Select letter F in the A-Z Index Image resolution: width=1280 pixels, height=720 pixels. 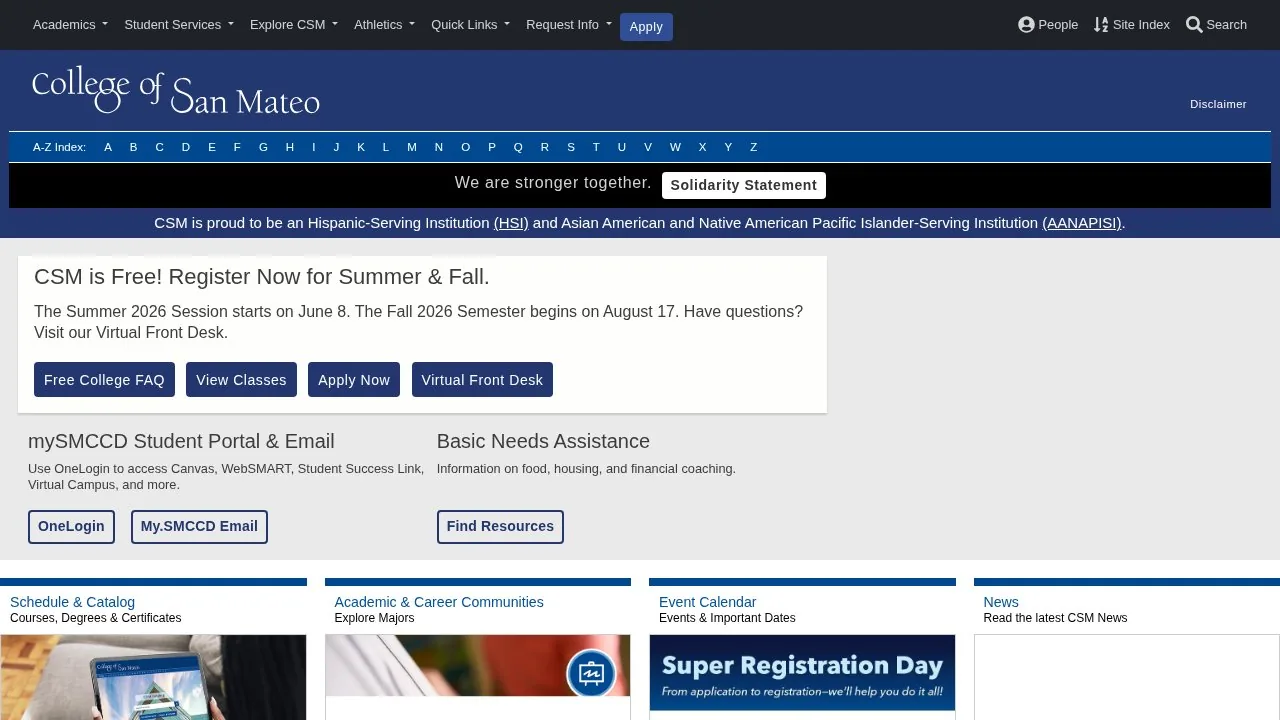(237, 147)
